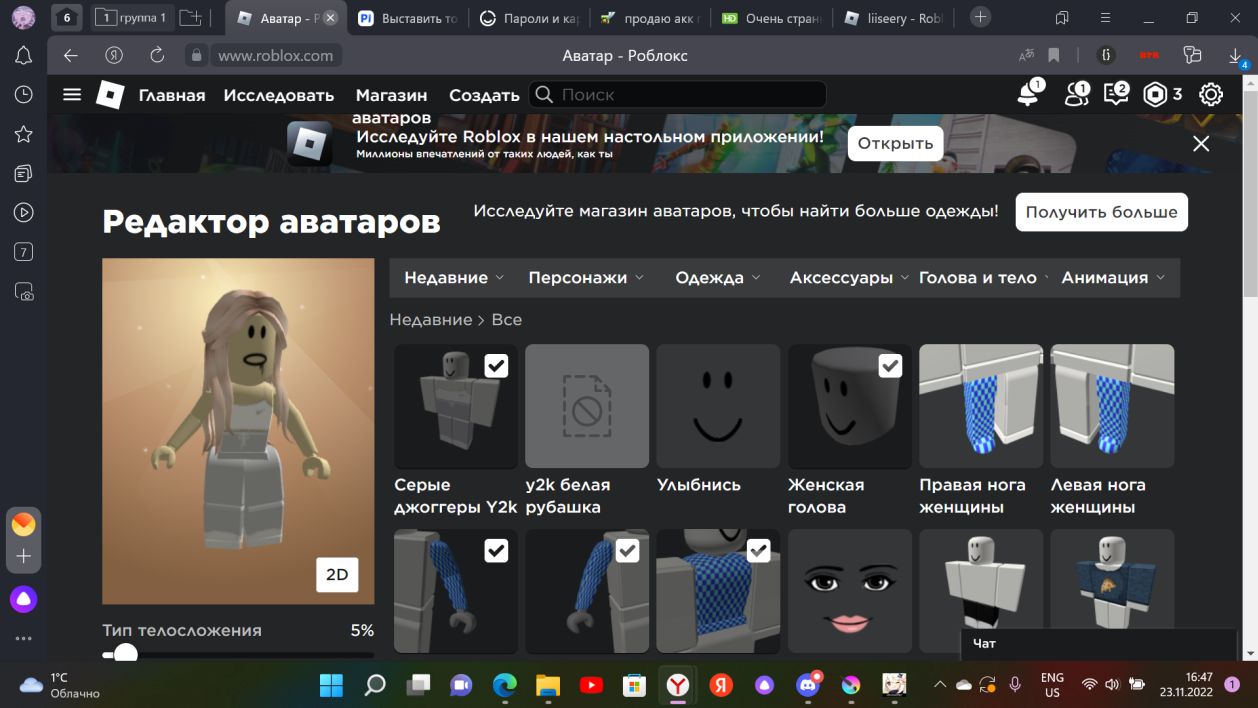Click Все in the breadcrumb
This screenshot has width=1258, height=708.
pyautogui.click(x=507, y=320)
